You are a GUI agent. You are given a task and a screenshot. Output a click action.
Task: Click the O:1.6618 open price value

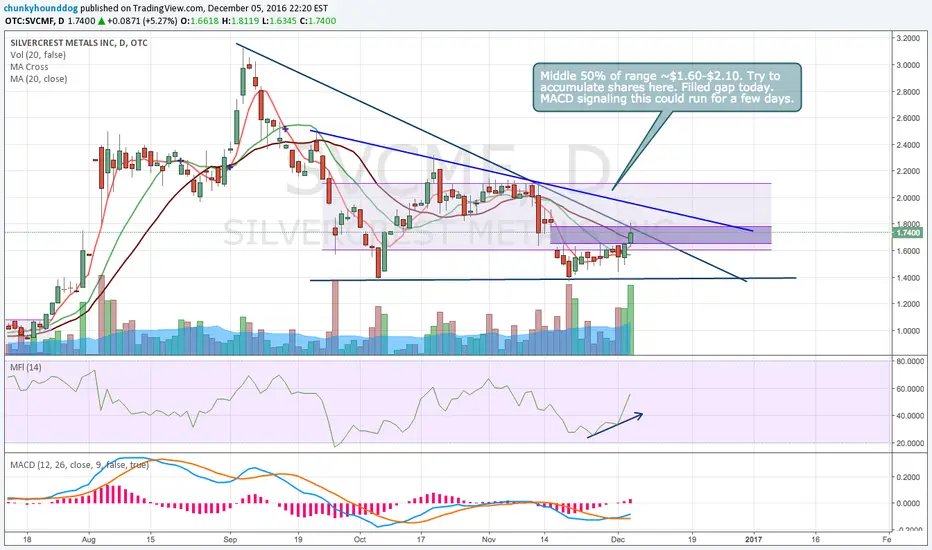pyautogui.click(x=199, y=21)
